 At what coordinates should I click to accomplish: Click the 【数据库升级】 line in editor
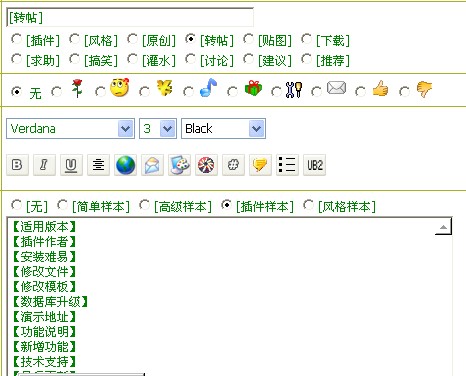(50, 302)
